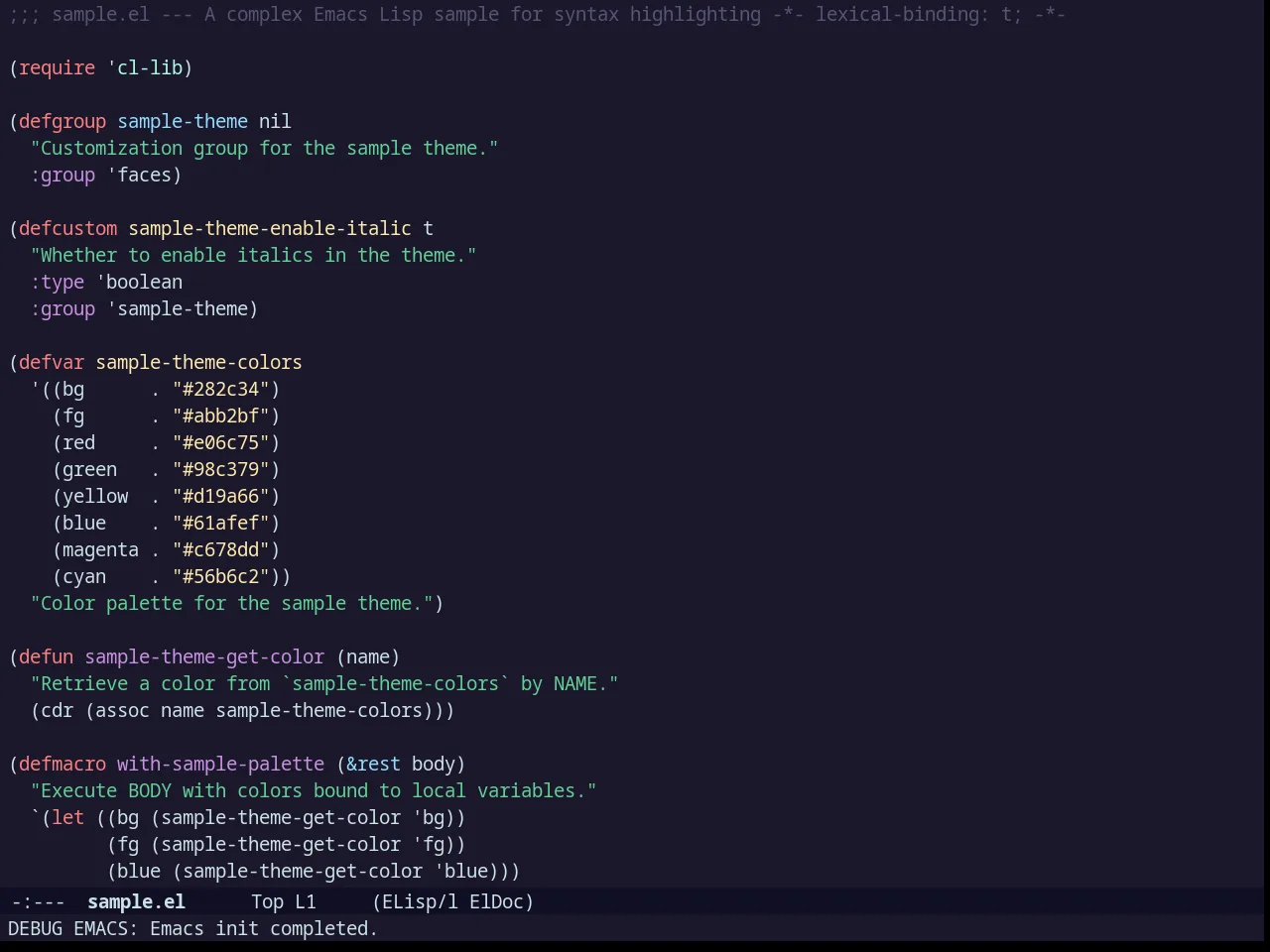The image size is (1270, 952).
Task: Click the L1 line number indicator
Action: point(306,901)
